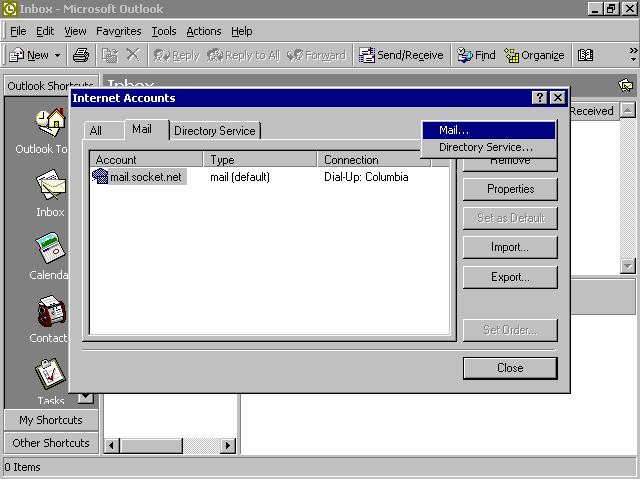The image size is (640, 480).
Task: Click the message list scroll-down arrow
Action: point(628,266)
